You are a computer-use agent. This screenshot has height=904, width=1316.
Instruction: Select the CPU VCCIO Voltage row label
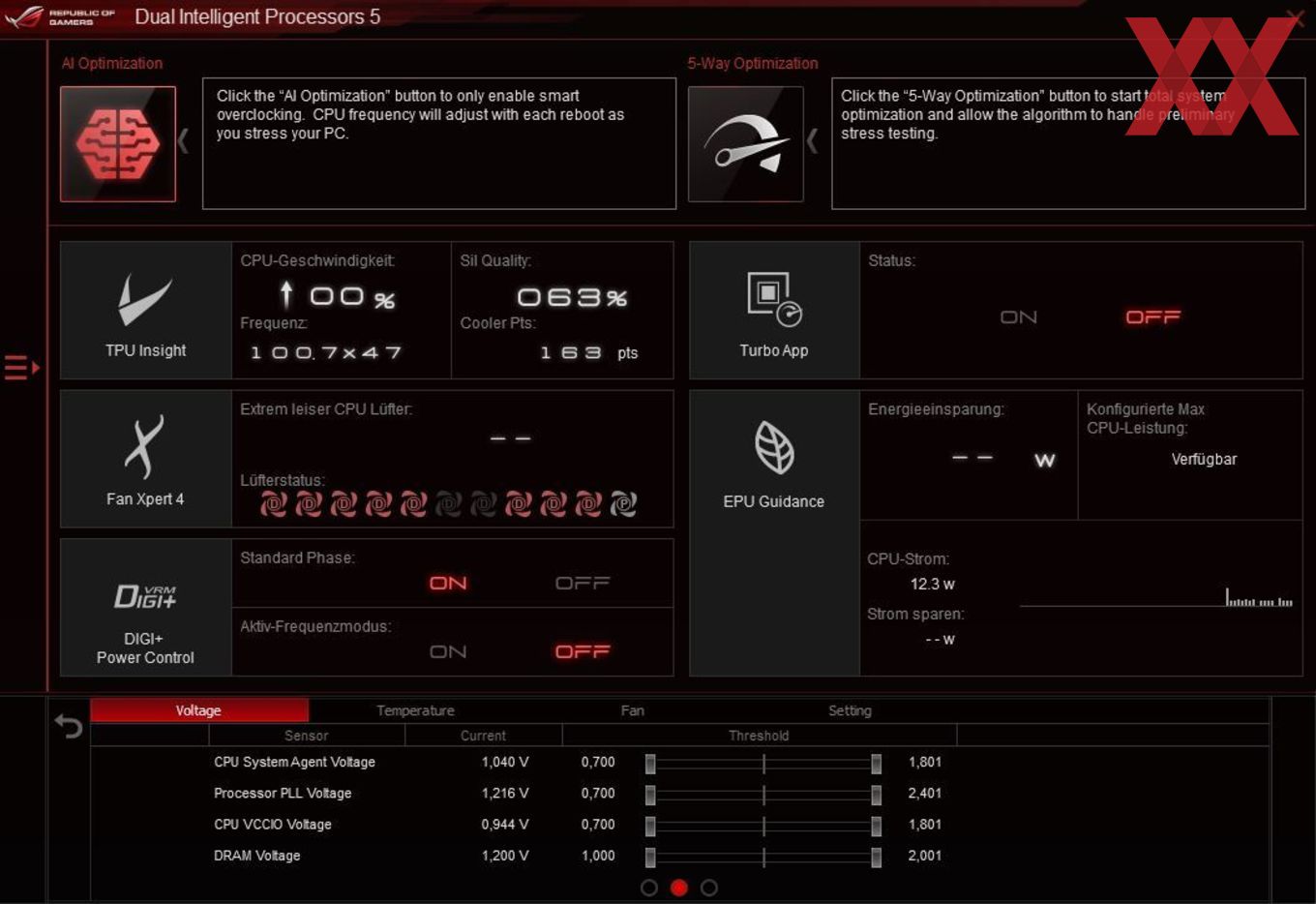point(273,824)
